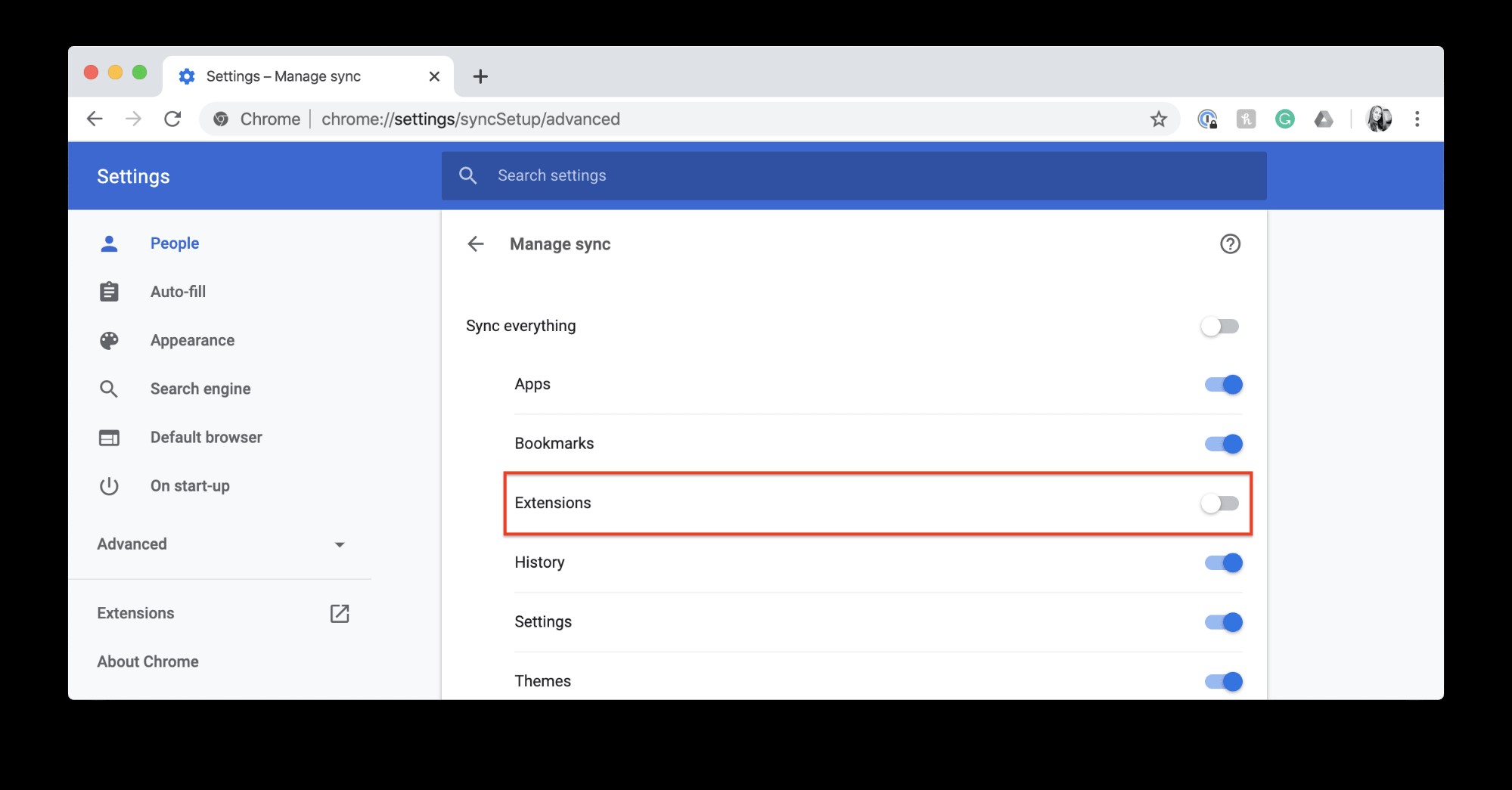1512x790 pixels.
Task: Open Extensions in a new tab
Action: click(x=339, y=613)
